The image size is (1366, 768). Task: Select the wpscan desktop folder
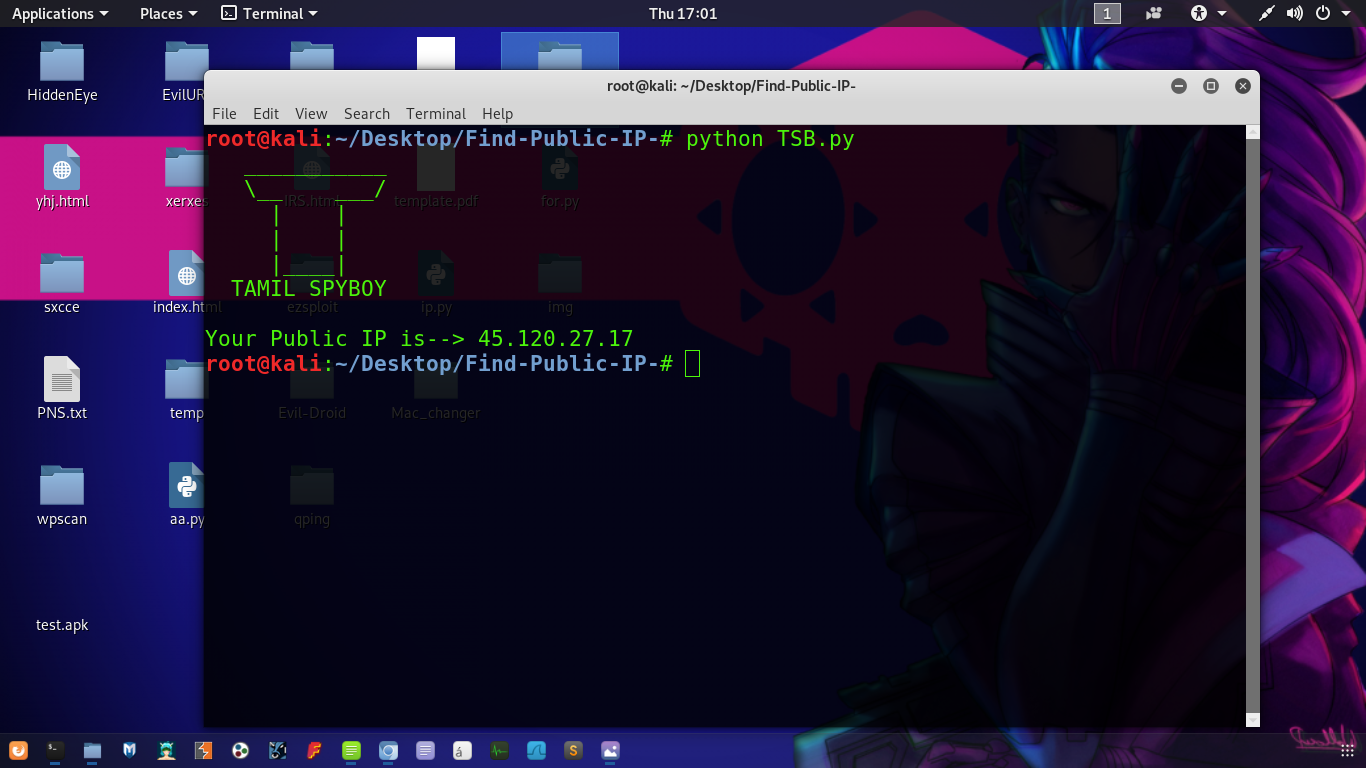click(x=62, y=496)
